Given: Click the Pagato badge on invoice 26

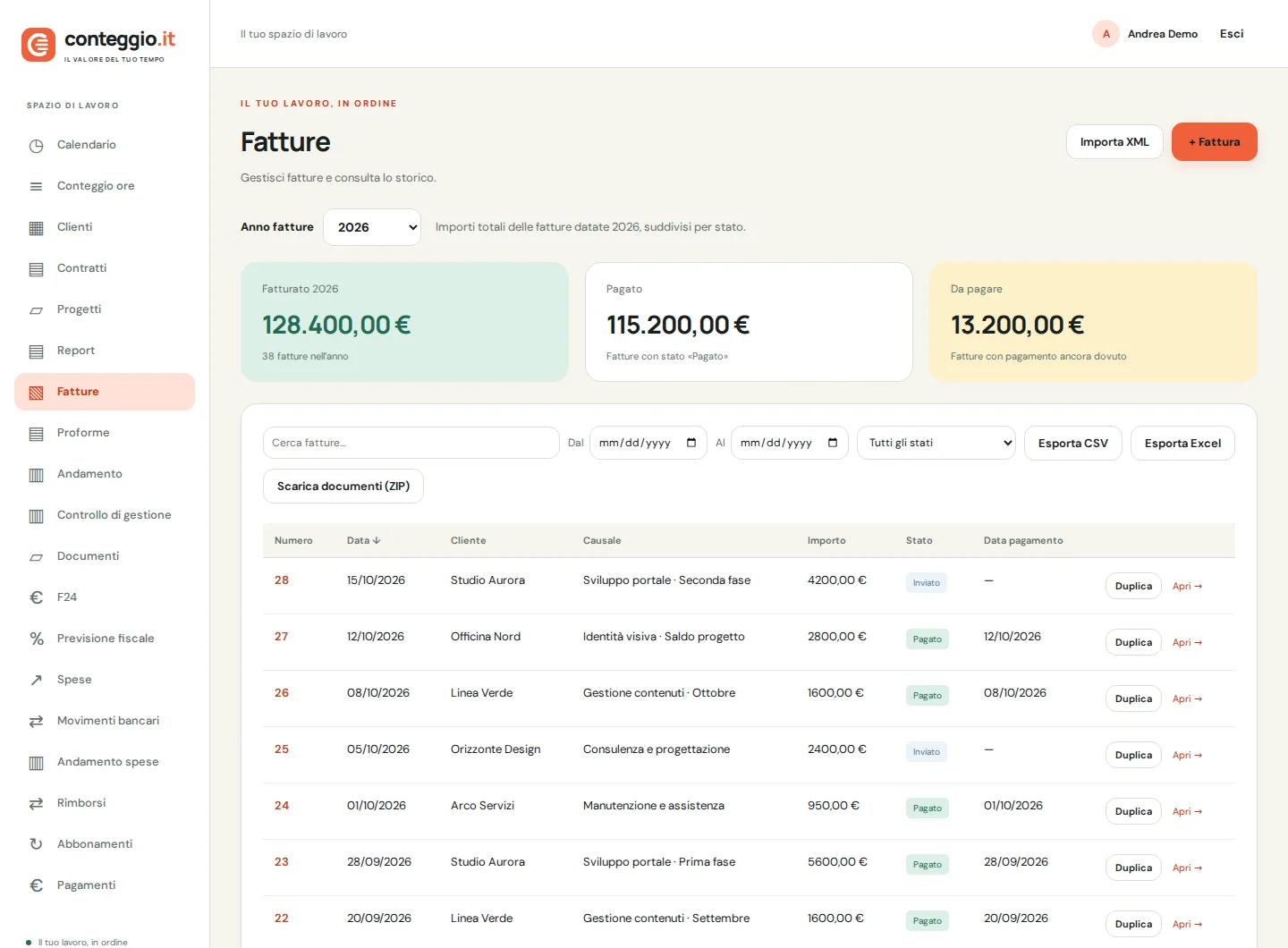Looking at the screenshot, I should coord(928,695).
